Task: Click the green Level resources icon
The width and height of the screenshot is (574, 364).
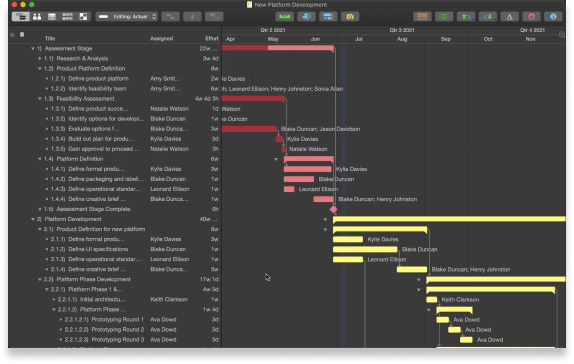Action: (284, 16)
